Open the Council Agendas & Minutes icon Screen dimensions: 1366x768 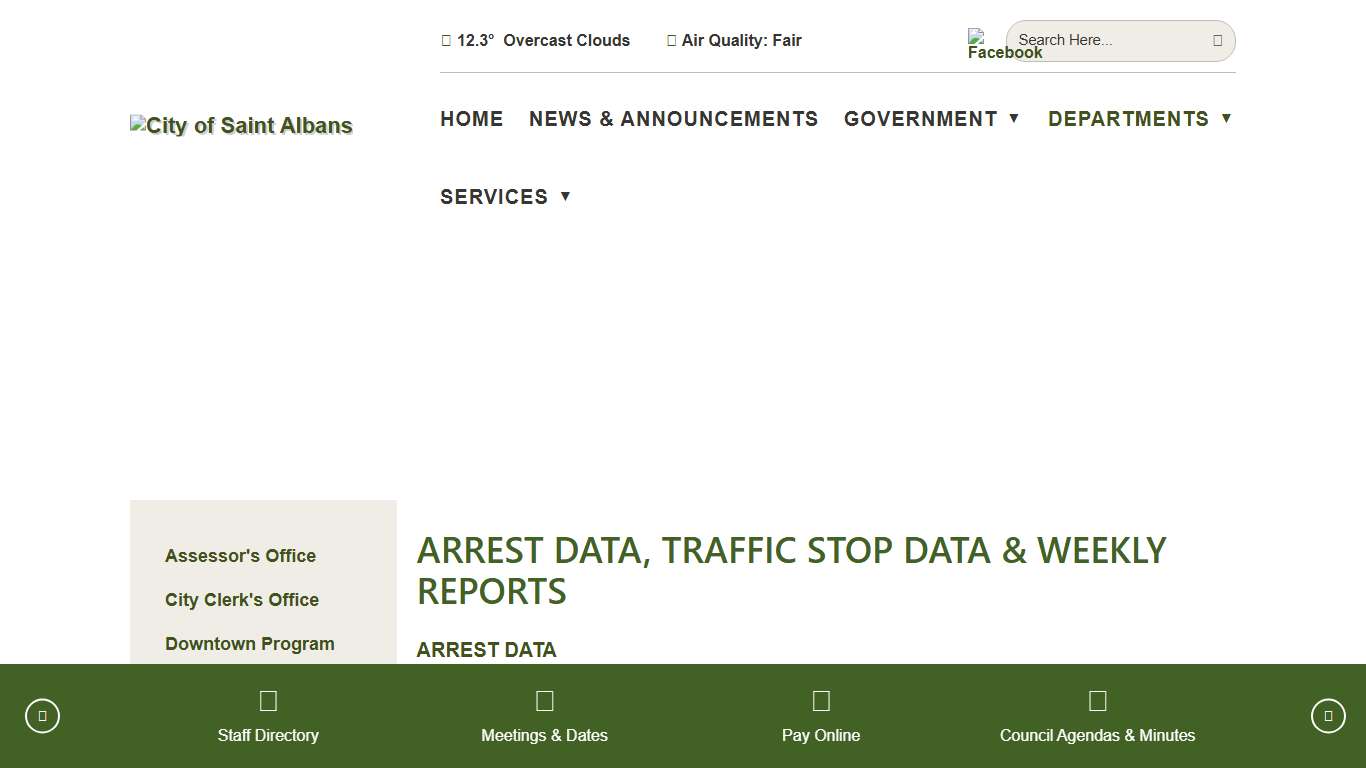pos(1097,700)
